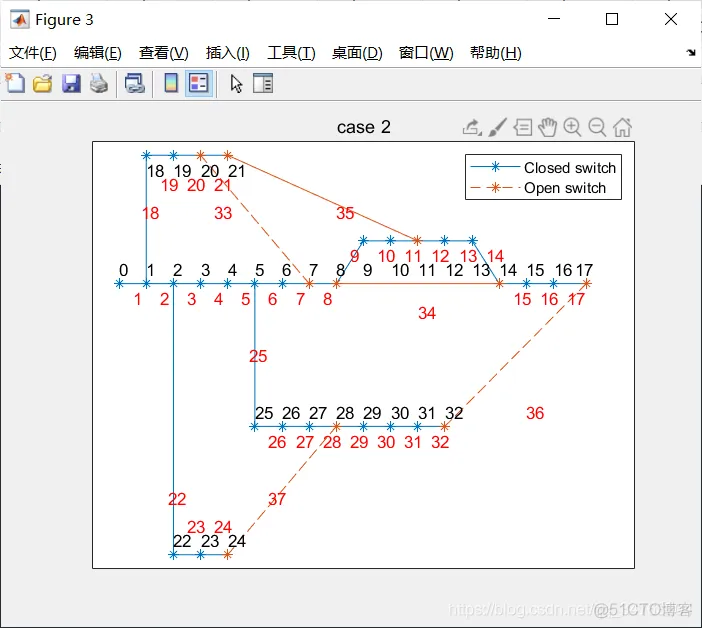Click the New Figure toolbar icon
Image resolution: width=702 pixels, height=628 pixels.
(15, 83)
